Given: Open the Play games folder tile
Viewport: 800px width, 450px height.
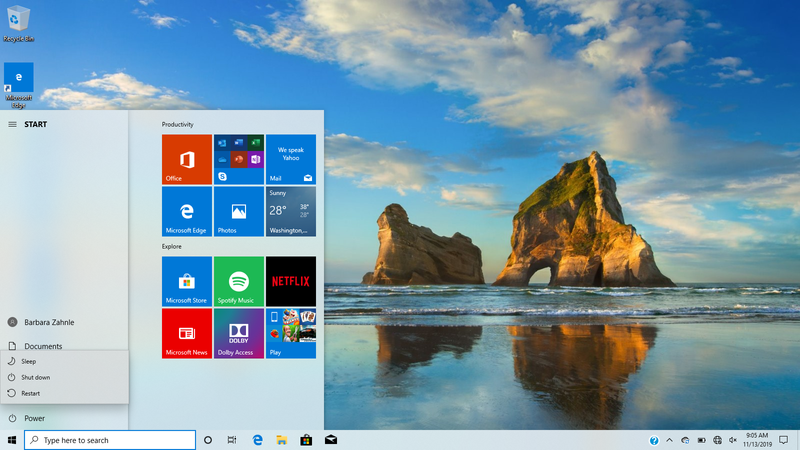Looking at the screenshot, I should tap(291, 333).
